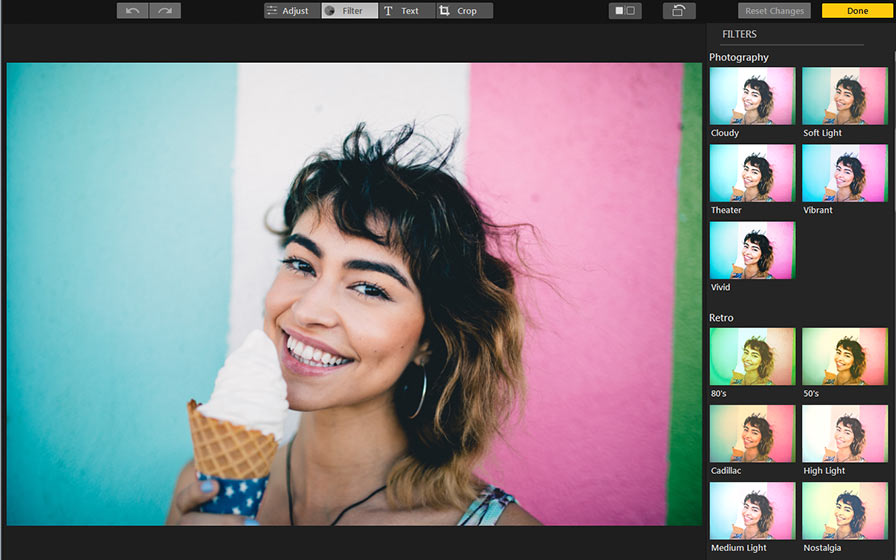Apply the High Light filter thumbnail
Viewport: 896px width, 560px height.
(845, 434)
